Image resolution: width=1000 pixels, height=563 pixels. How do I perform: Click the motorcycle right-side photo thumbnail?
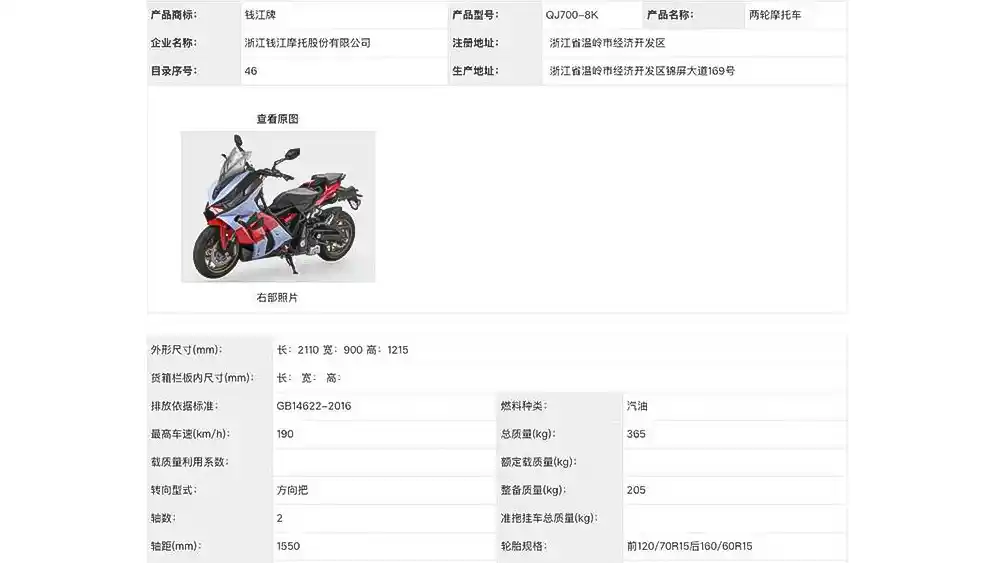(278, 207)
